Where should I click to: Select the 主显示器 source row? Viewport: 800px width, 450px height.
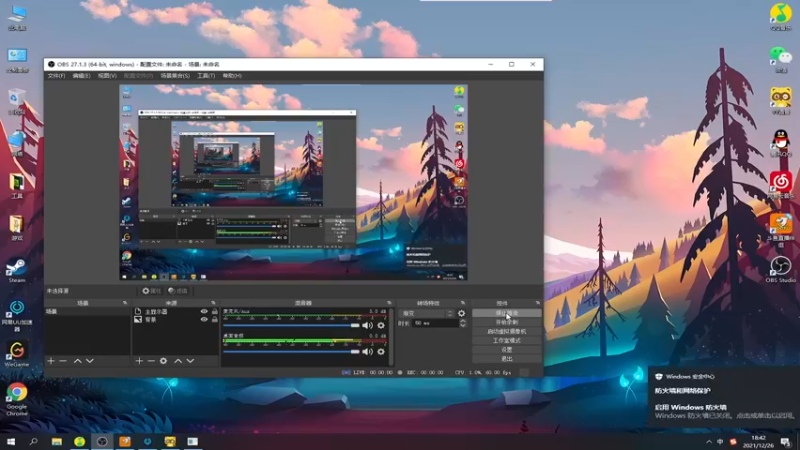point(176,311)
